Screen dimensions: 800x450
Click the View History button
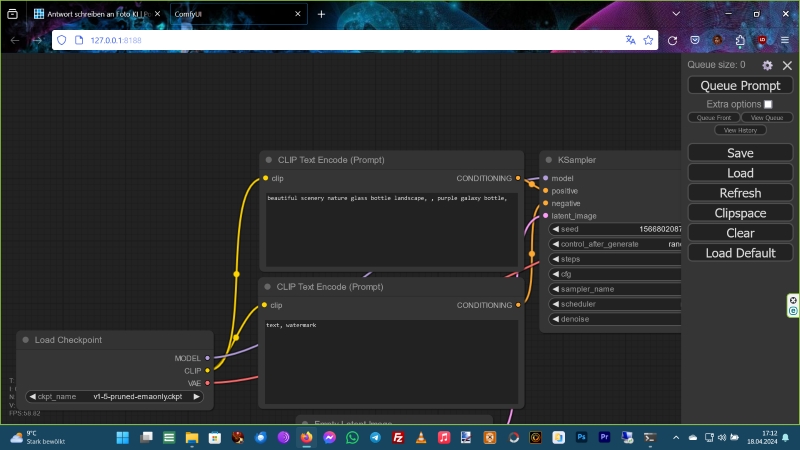[x=740, y=130]
